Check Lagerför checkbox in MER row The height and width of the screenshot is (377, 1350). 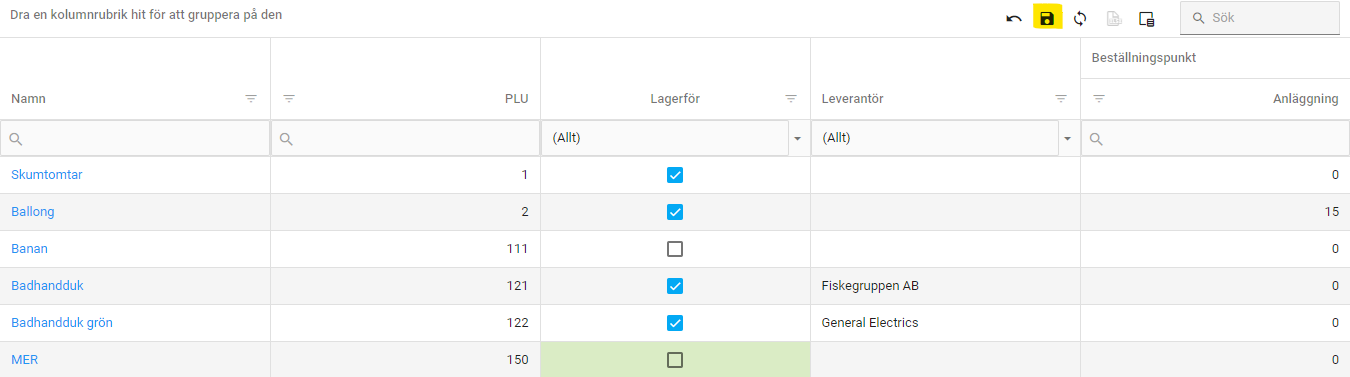click(675, 360)
